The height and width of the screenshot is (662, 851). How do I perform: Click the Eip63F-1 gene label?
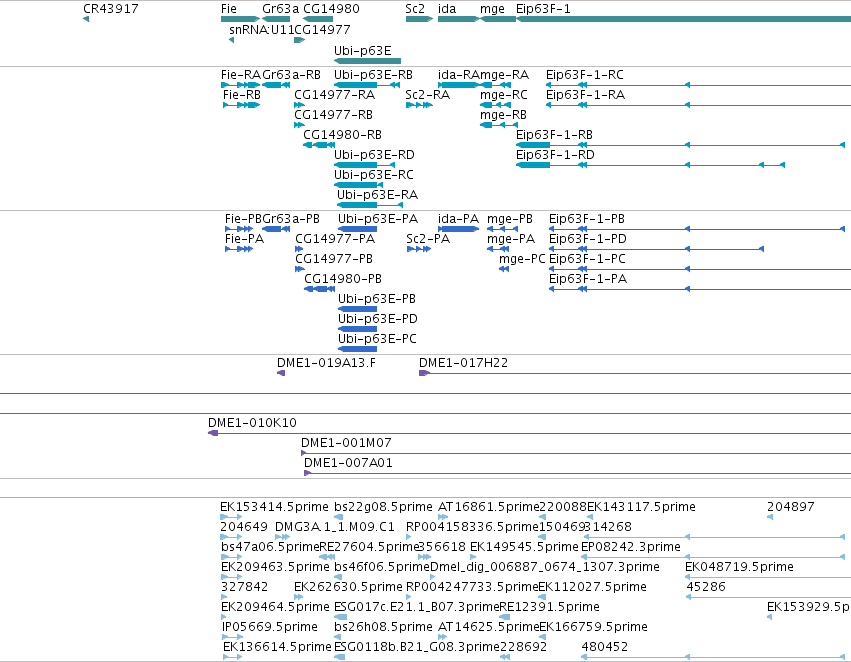(543, 9)
